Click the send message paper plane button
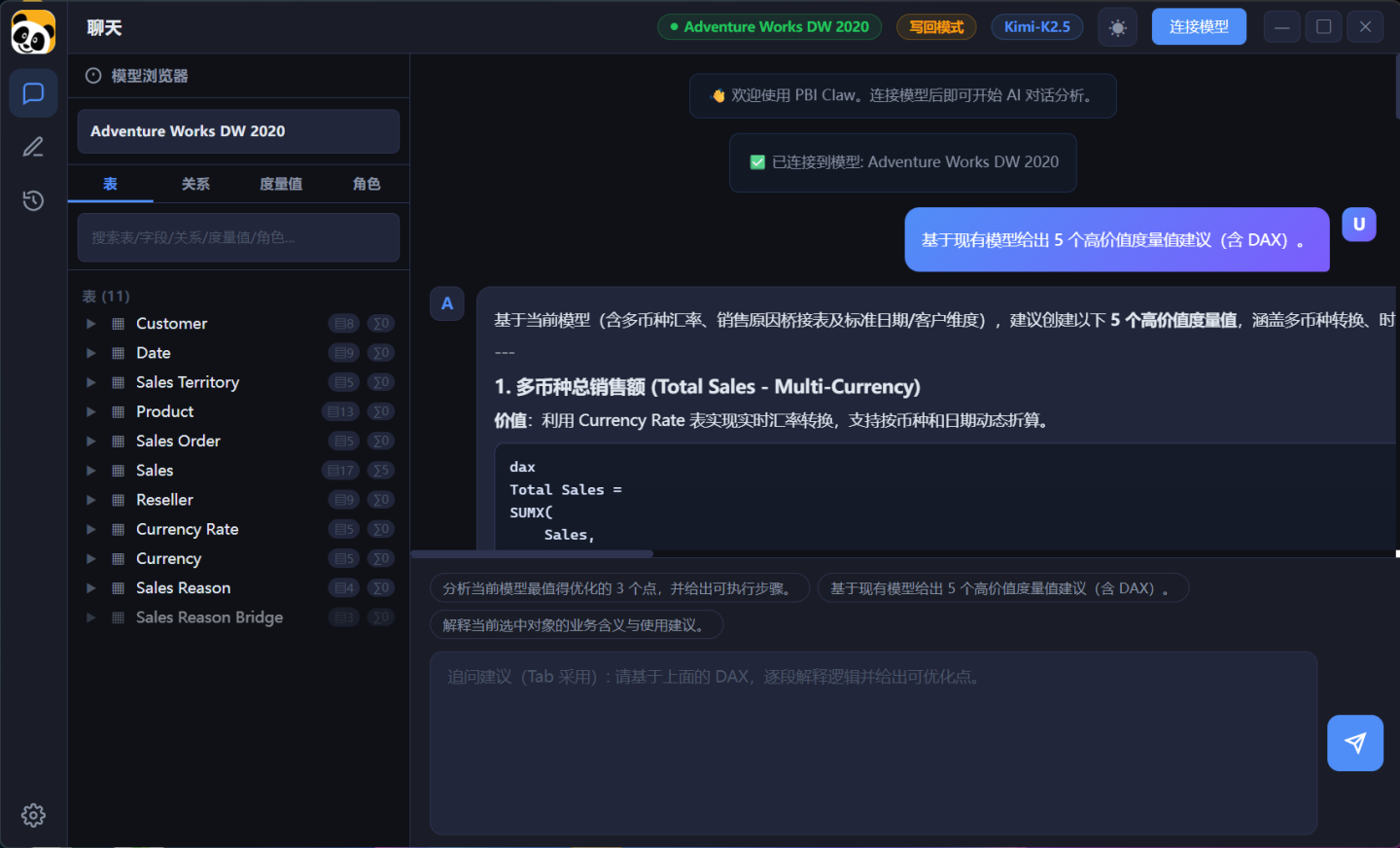Image resolution: width=1400 pixels, height=848 pixels. click(1354, 743)
